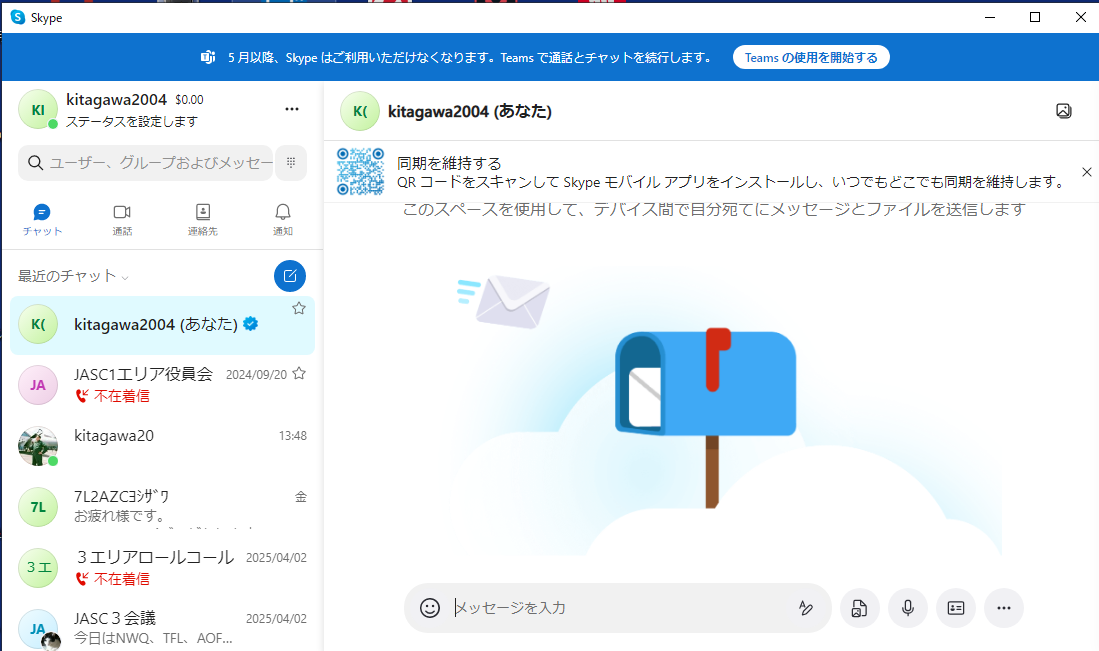Click the 今日はNWQ、TFL、AOF... message preview
This screenshot has width=1099, height=651.
[x=153, y=638]
